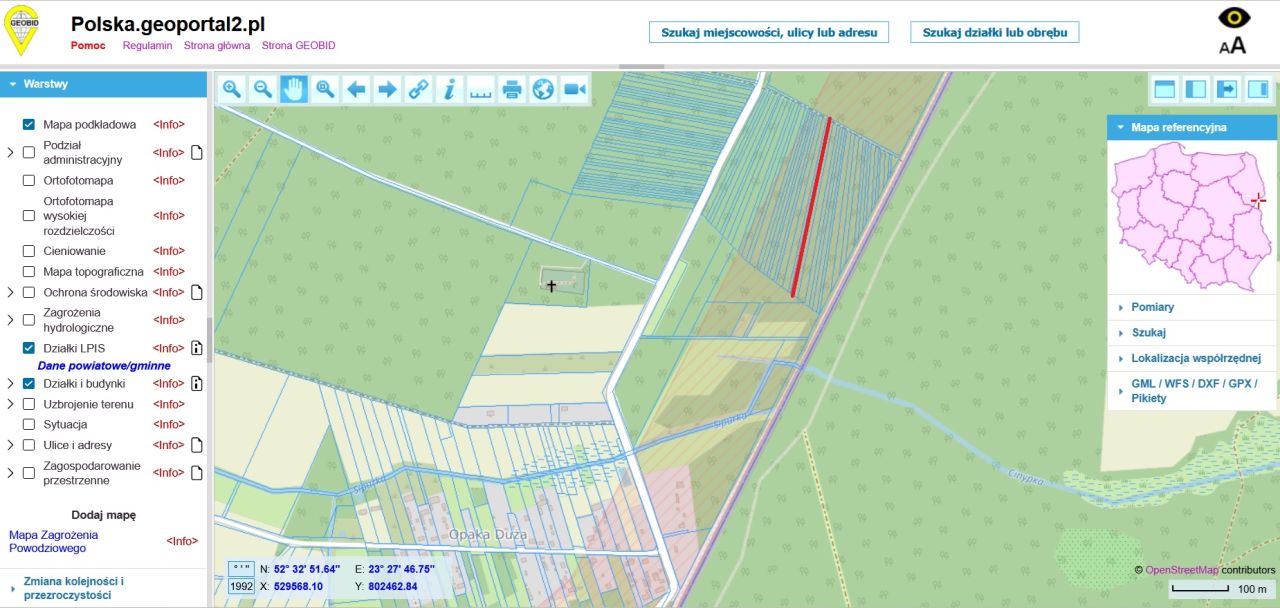Go to Strona główna
The image size is (1280, 608).
217,46
